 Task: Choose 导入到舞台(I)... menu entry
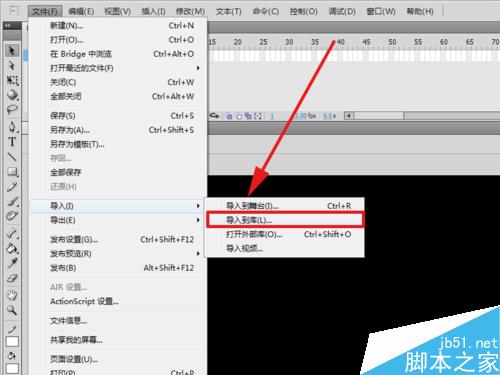[x=284, y=206]
